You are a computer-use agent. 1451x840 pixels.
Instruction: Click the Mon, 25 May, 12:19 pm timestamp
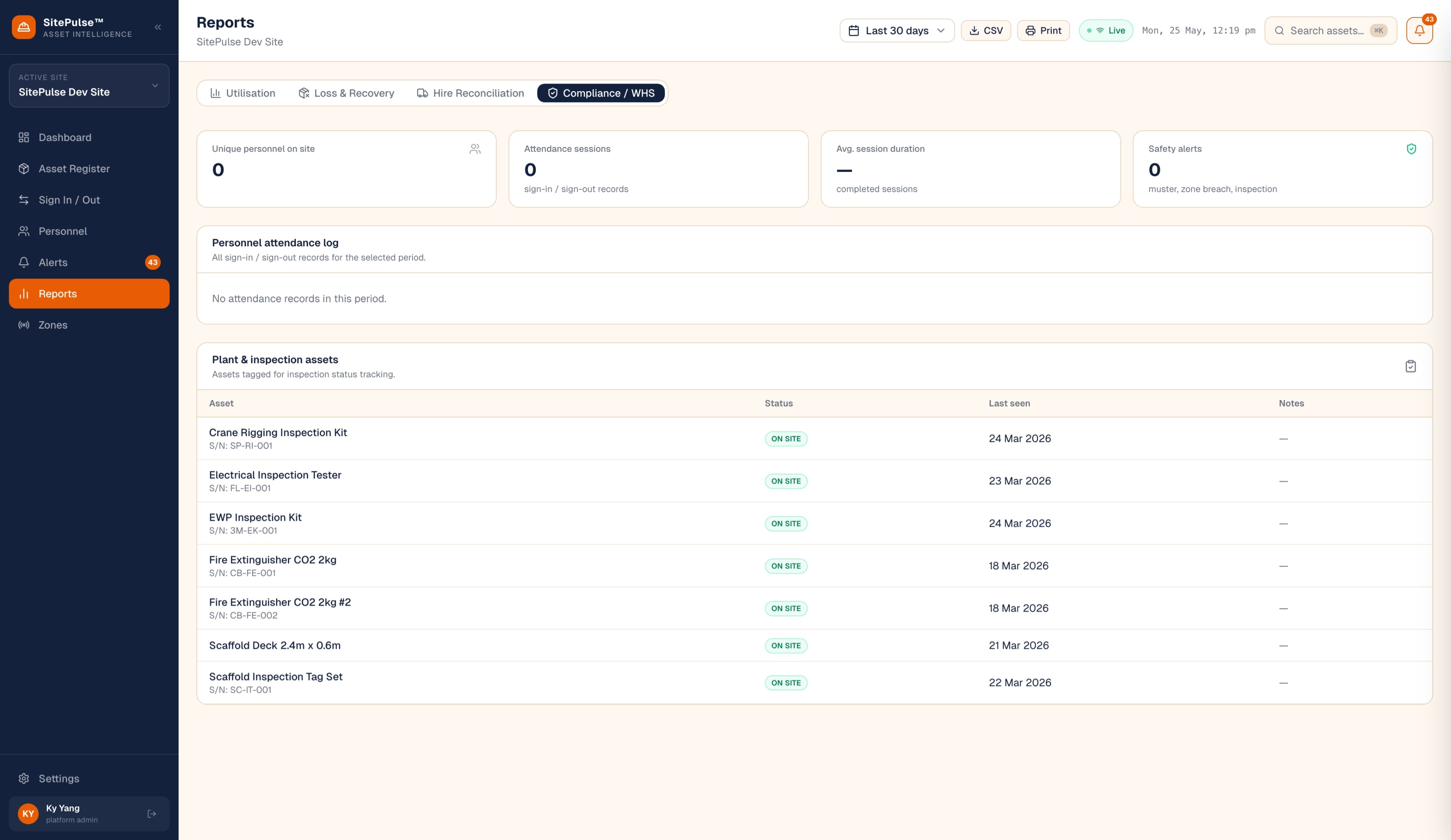click(x=1198, y=30)
